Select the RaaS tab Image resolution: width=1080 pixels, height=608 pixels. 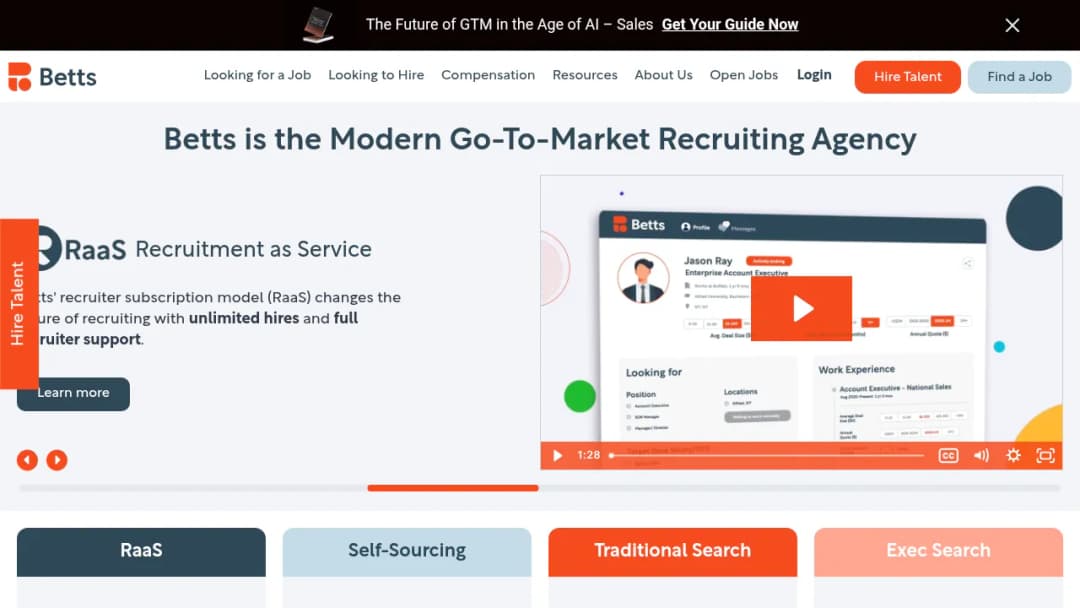pos(141,552)
